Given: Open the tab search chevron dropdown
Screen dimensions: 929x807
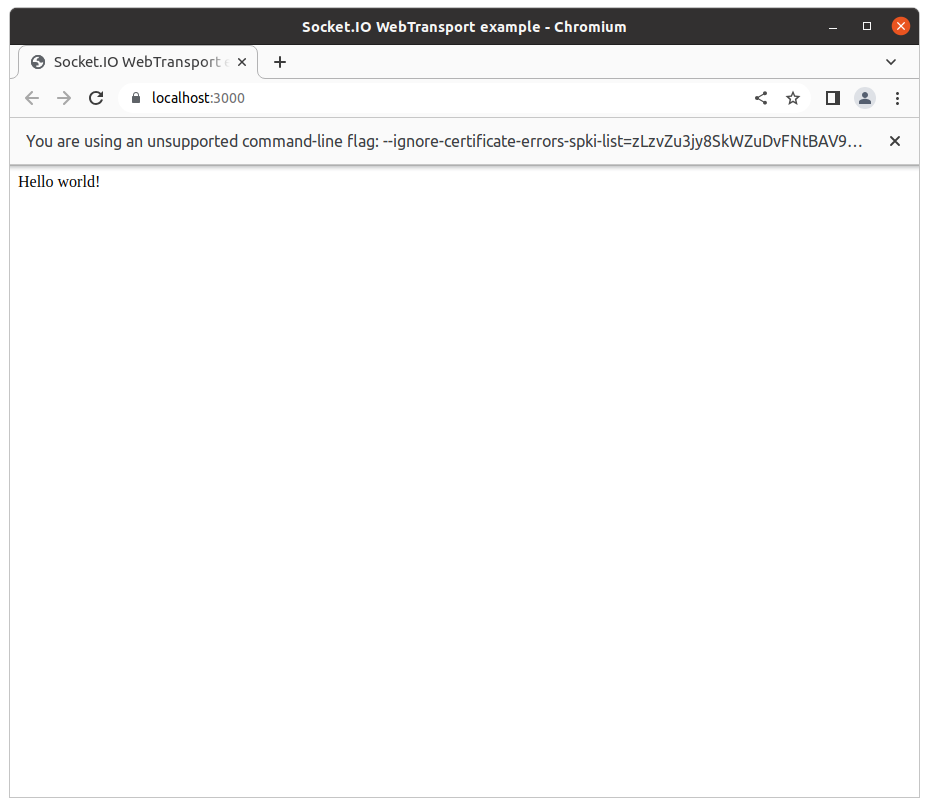Looking at the screenshot, I should [x=891, y=62].
